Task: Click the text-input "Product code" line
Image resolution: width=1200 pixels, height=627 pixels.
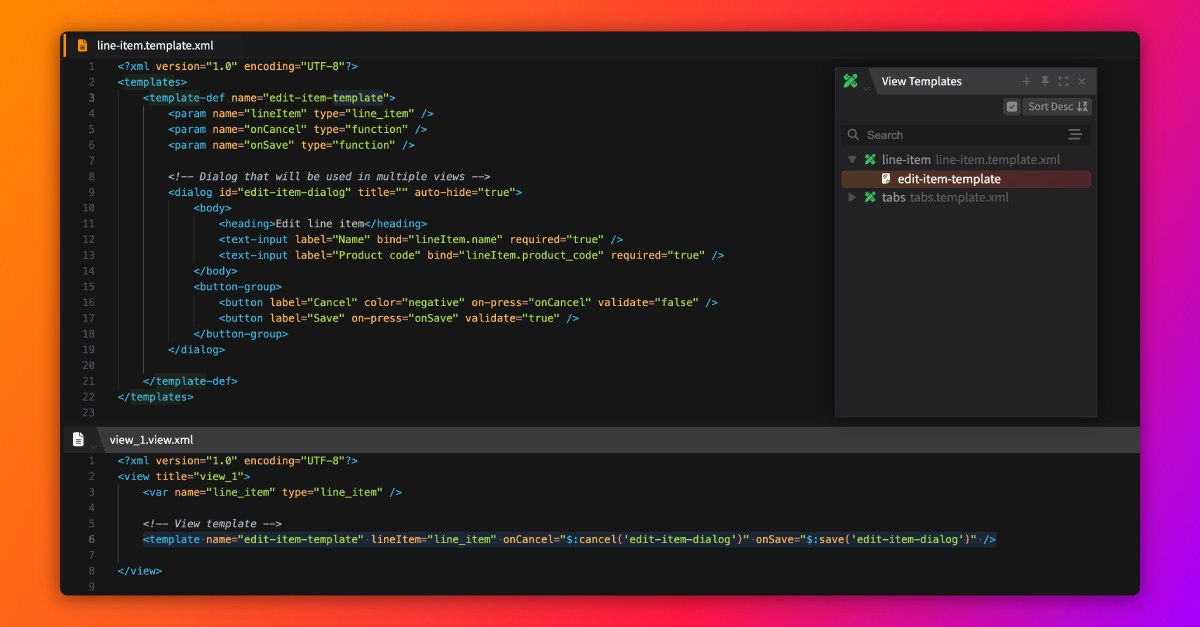Action: tap(471, 255)
